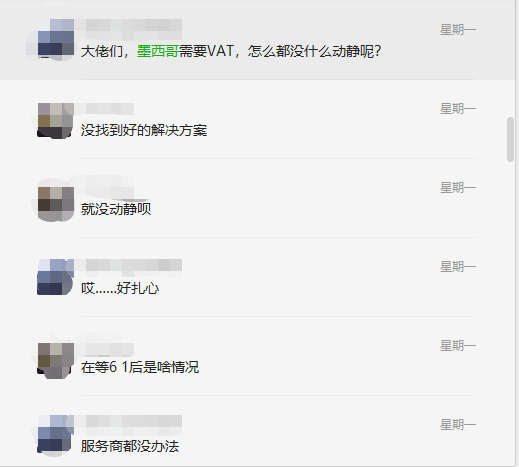
Task: Select the message 没找到好的解决方案
Action: [x=144, y=130]
